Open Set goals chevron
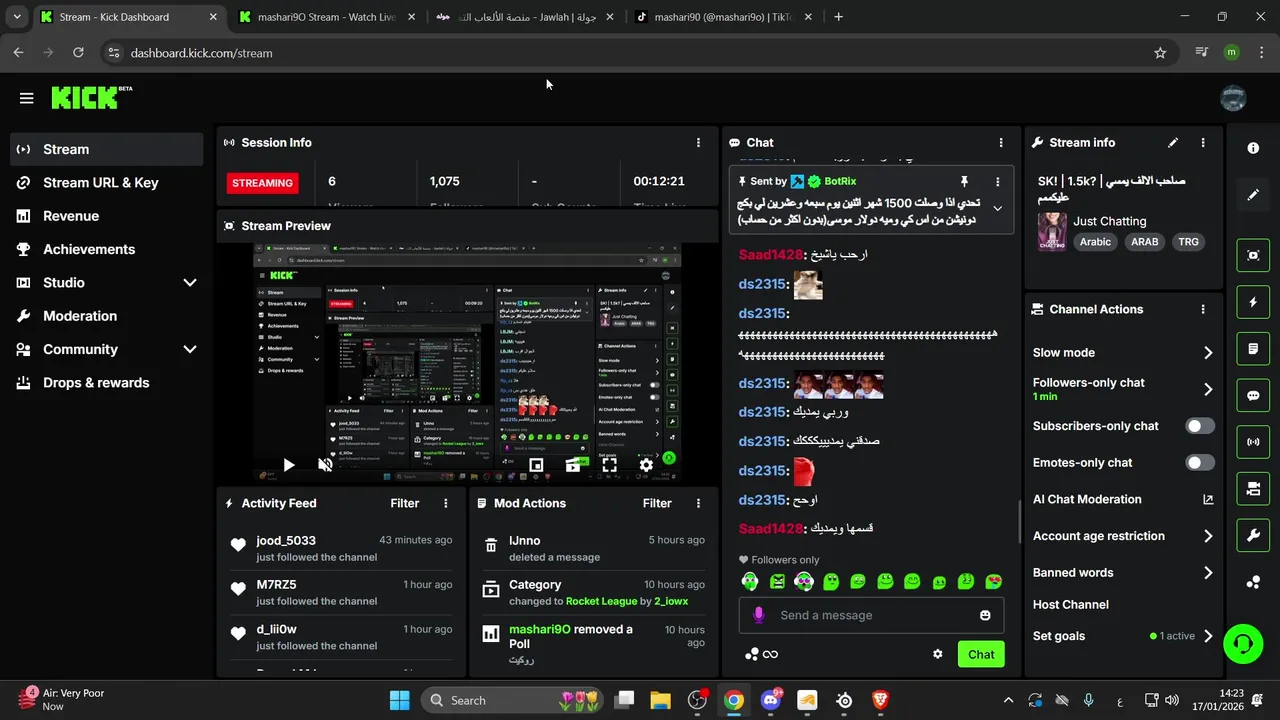Screen dimensions: 1280x720 [x=1208, y=636]
